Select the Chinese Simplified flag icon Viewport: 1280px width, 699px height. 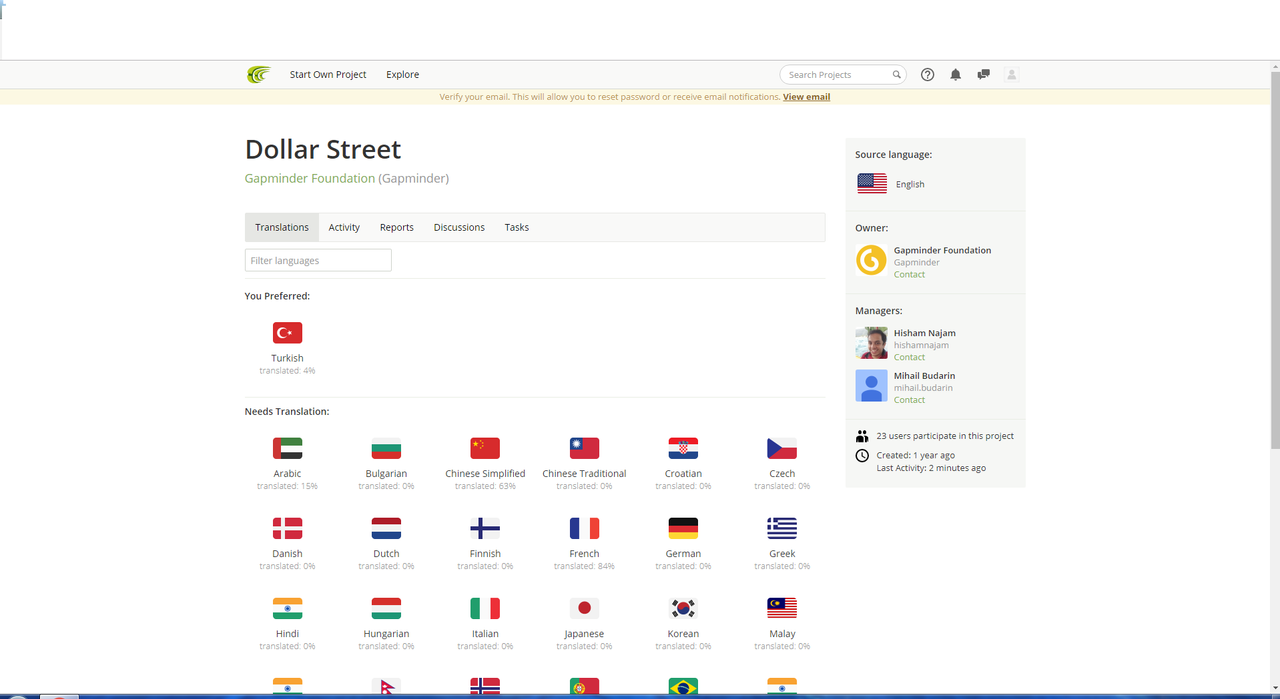pyautogui.click(x=485, y=448)
